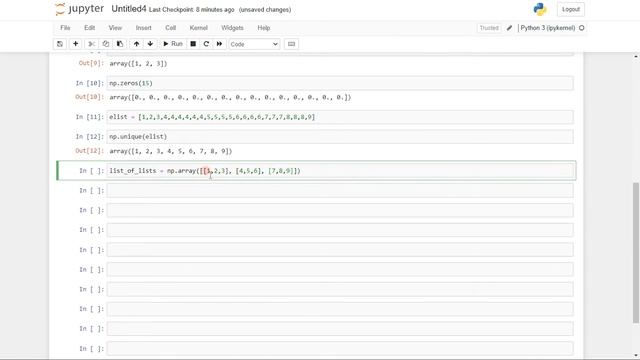Save and checkpoint the notebook
Image resolution: width=640 pixels, height=360 pixels.
[x=60, y=44]
